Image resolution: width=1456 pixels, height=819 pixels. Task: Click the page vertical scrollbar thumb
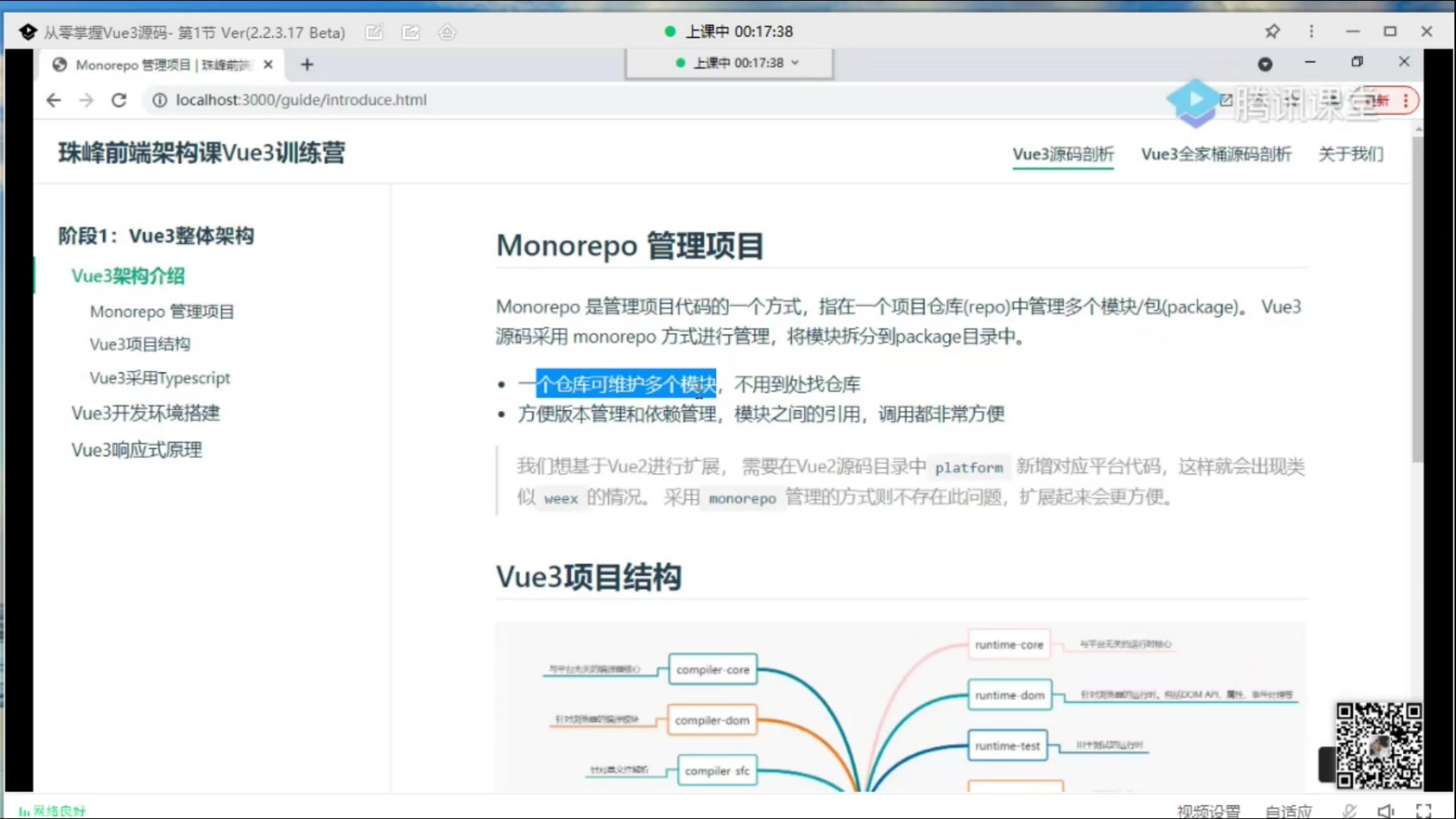(1417, 300)
